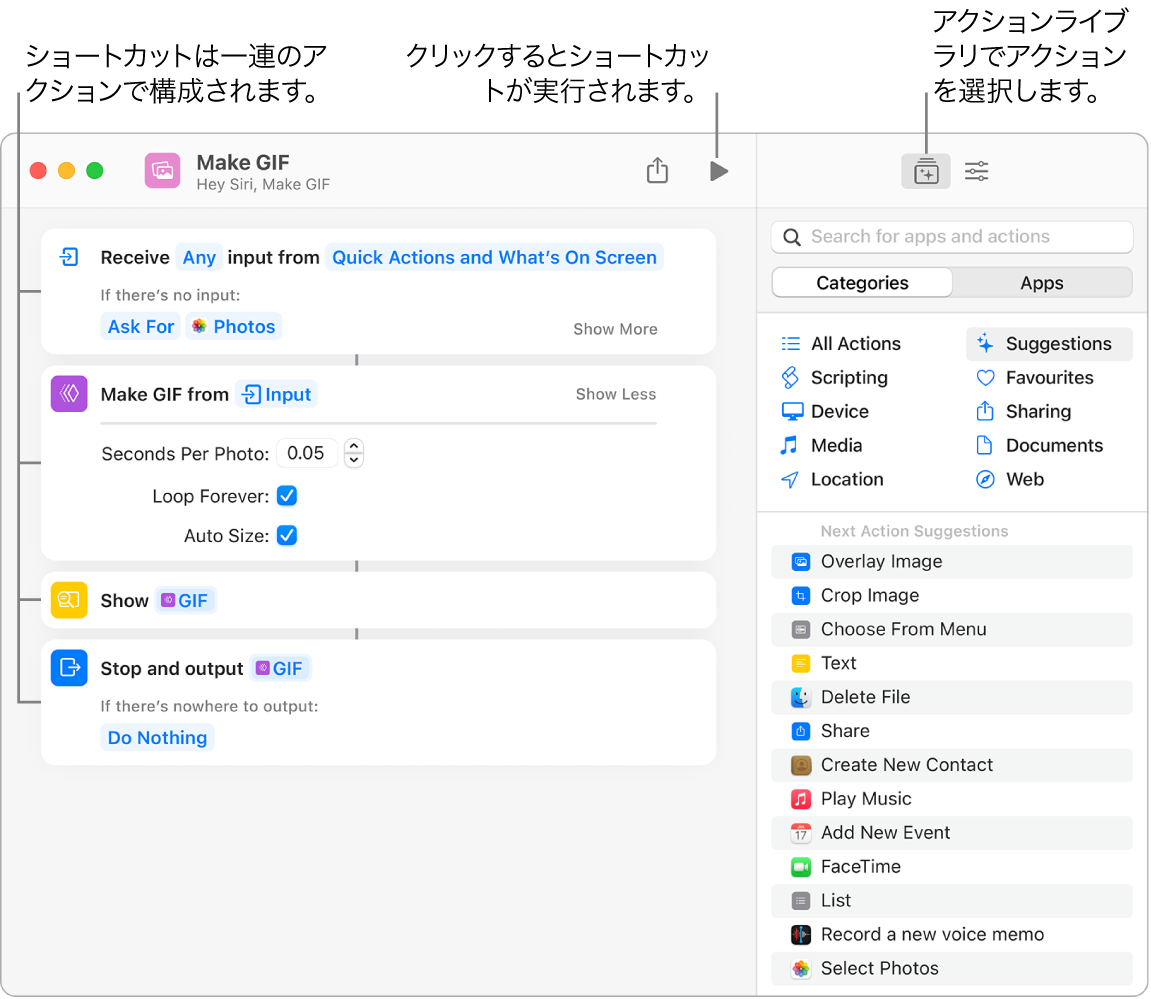Viewport: 1151px width, 999px height.
Task: Open the Any input type dropdown
Action: coord(199,257)
